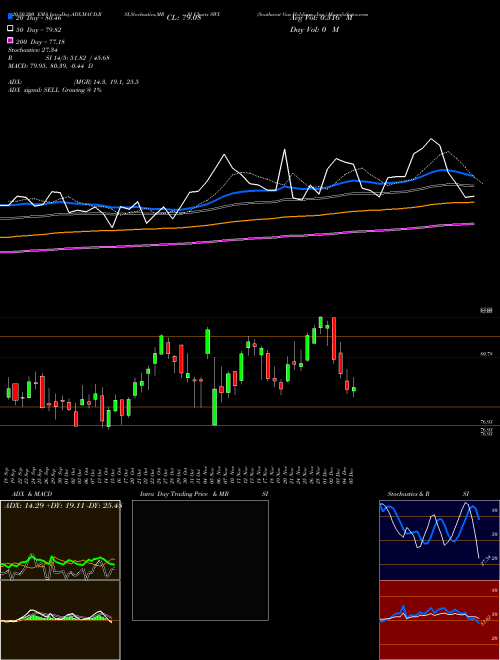Click the 'ADX: 14.29 +DY: 19.11 -DY: 25.48' header
500x660 pixels.
point(62,505)
